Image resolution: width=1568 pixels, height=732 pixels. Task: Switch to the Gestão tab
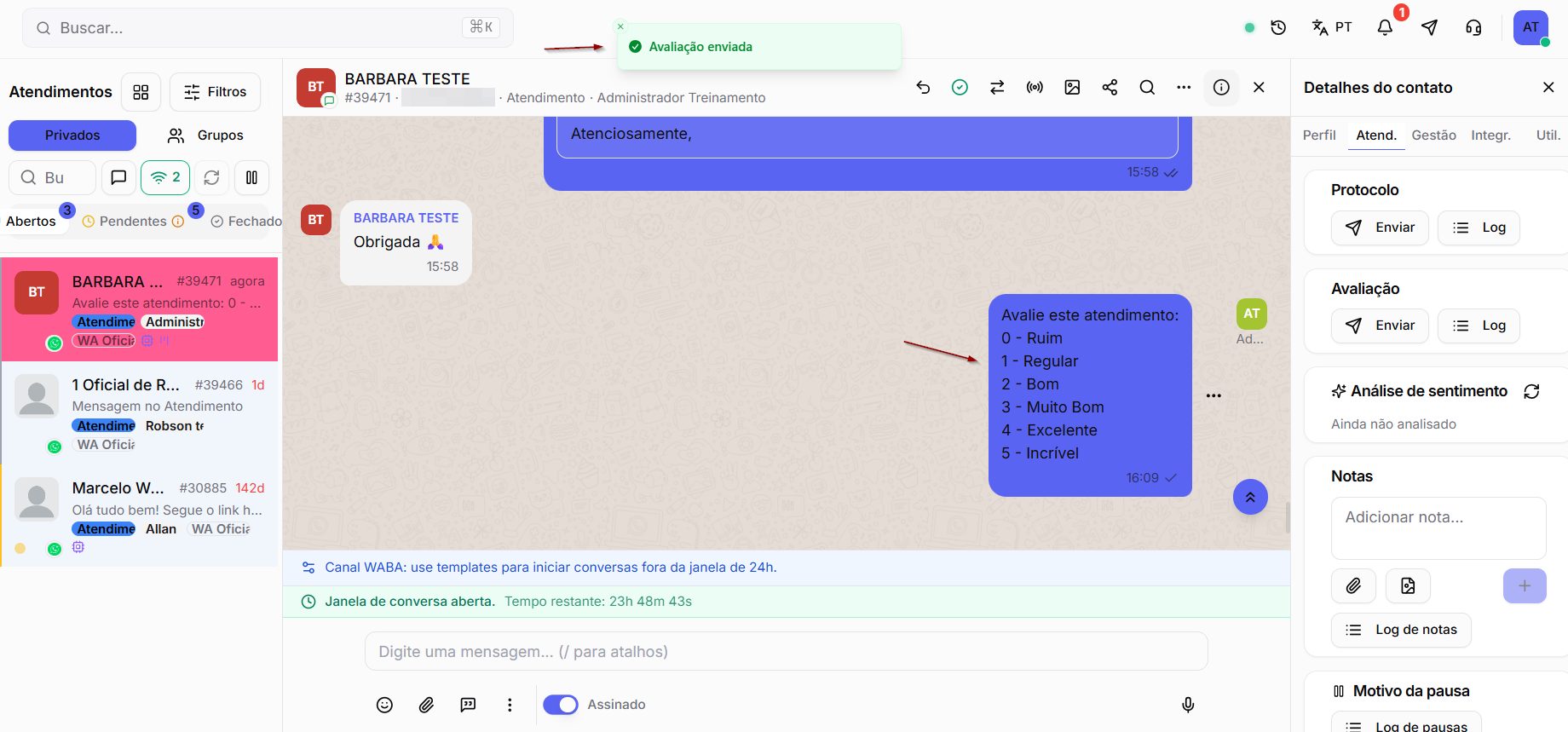(1433, 135)
